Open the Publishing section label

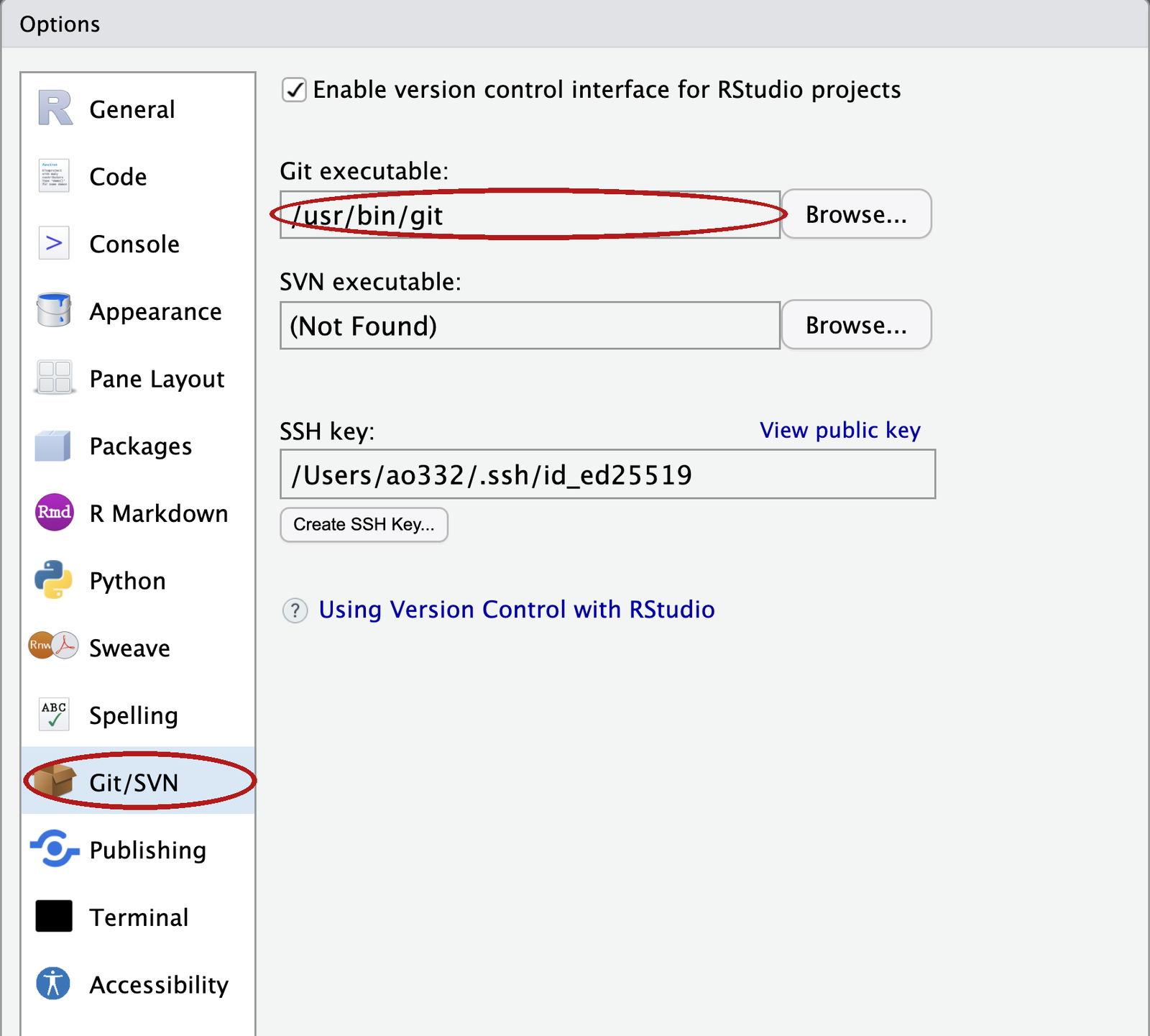pyautogui.click(x=148, y=851)
